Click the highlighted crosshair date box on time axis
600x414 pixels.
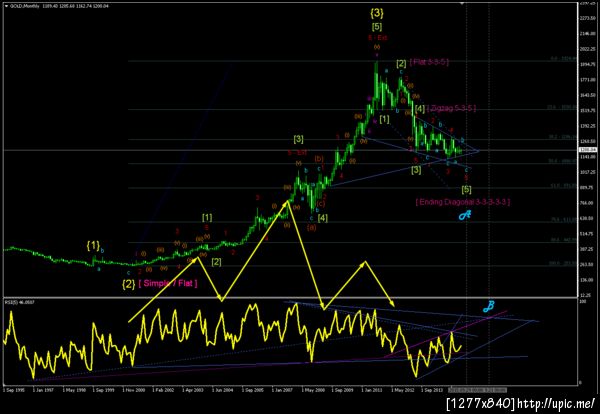pyautogui.click(x=478, y=390)
